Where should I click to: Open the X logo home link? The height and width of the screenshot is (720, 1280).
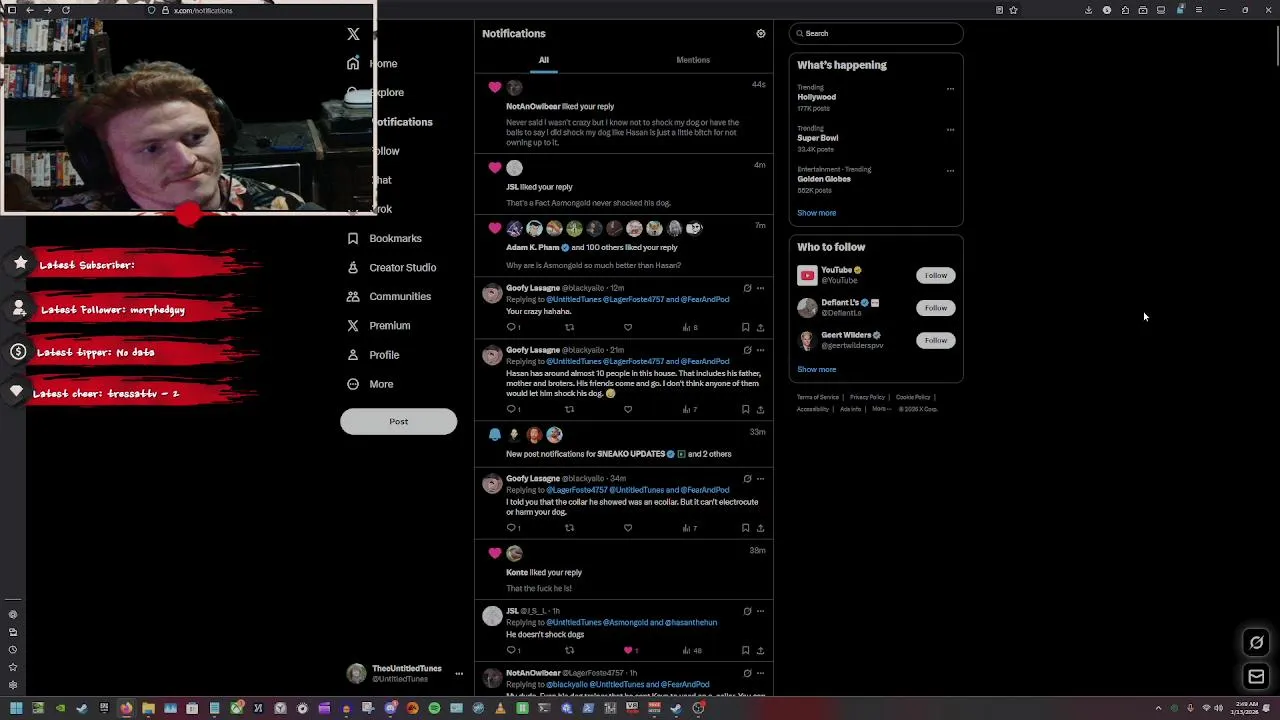coord(353,34)
